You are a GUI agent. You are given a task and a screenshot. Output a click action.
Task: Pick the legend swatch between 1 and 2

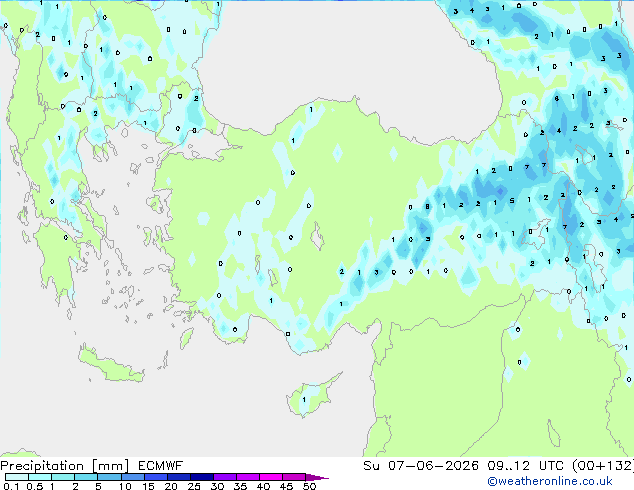(x=63, y=477)
